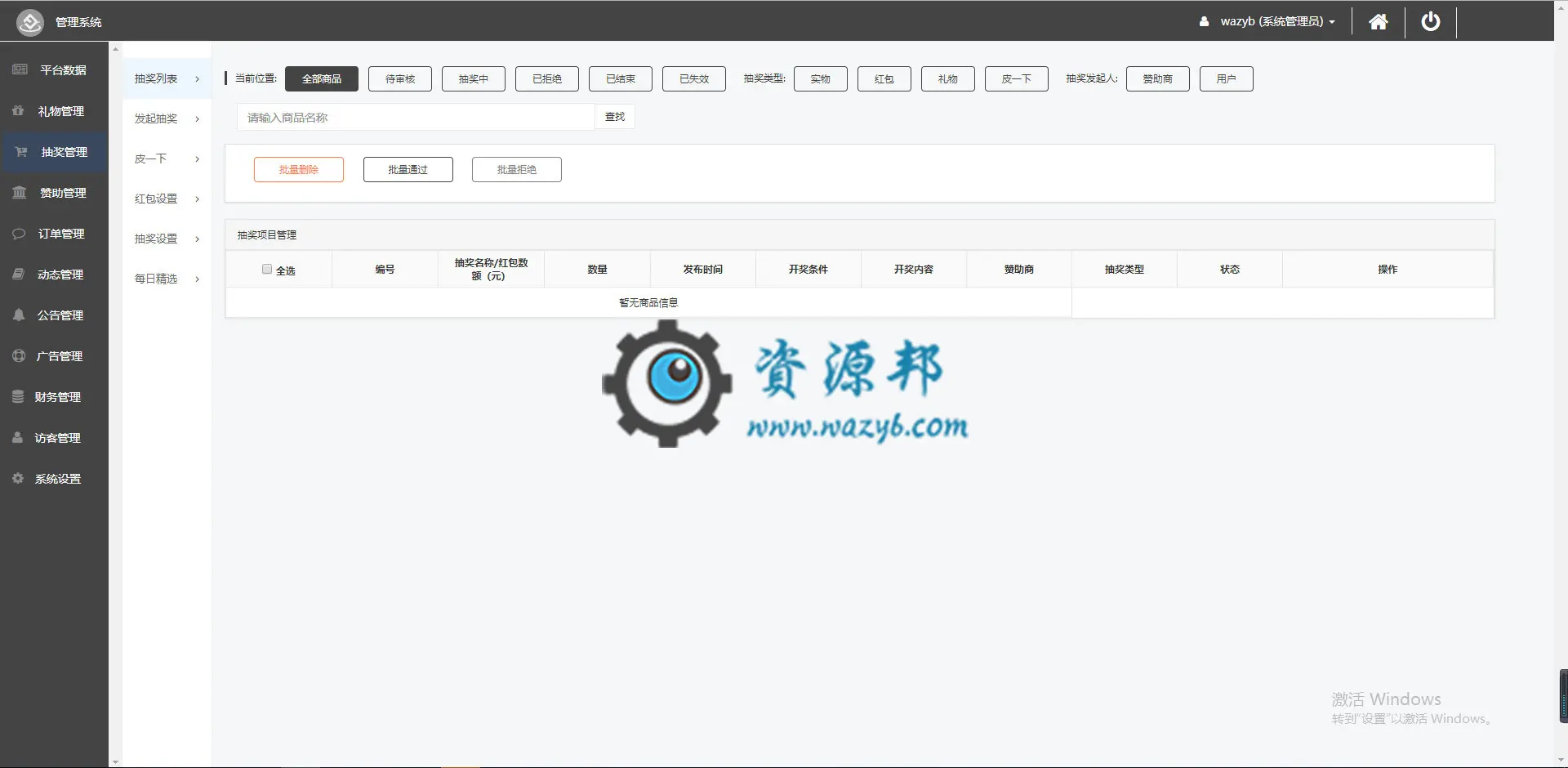Screen dimensions: 1568x768
Task: Open 礼物管理 in the sidebar
Action: pyautogui.click(x=54, y=111)
